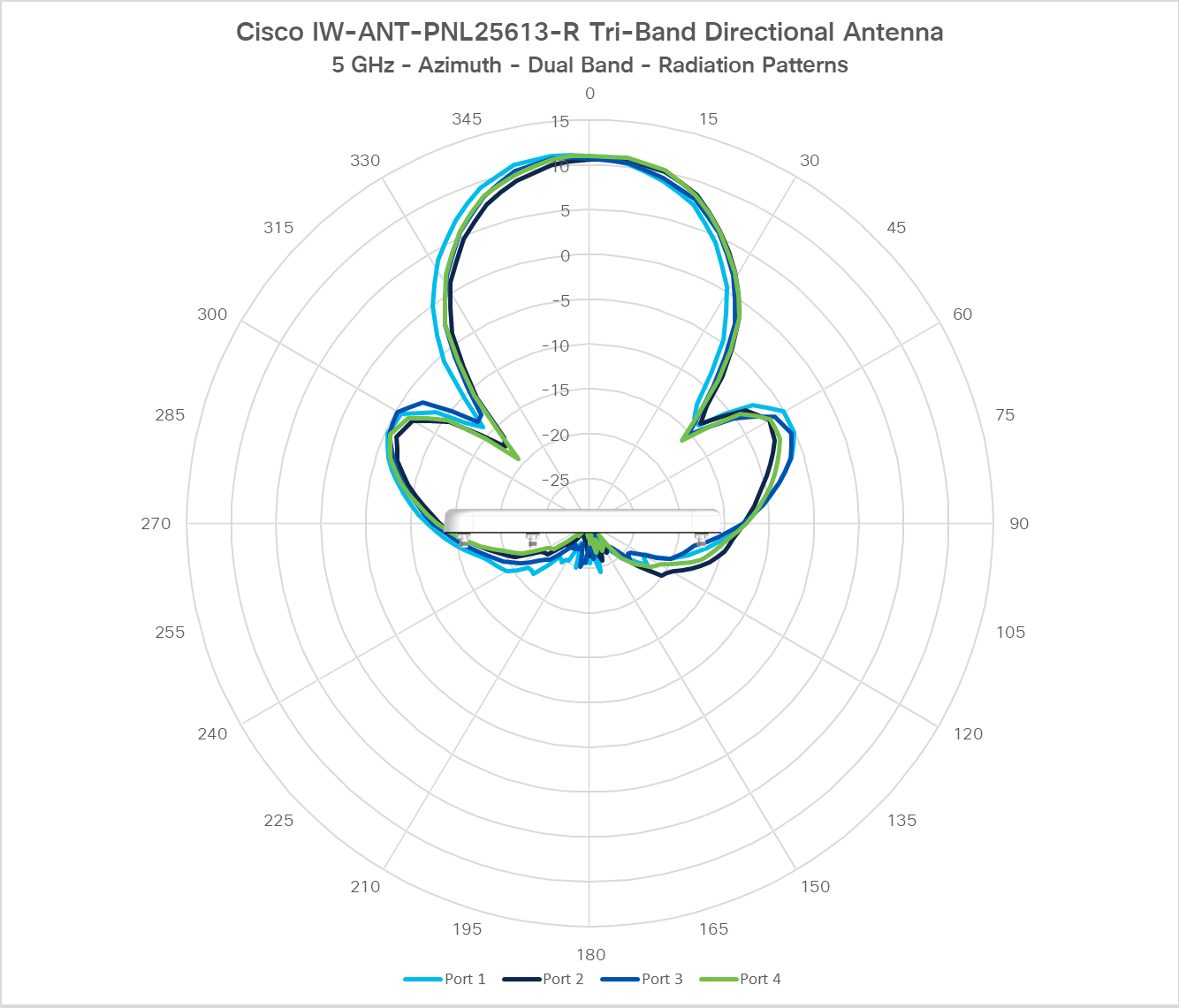Click the 150 degree angle label

tap(815, 887)
